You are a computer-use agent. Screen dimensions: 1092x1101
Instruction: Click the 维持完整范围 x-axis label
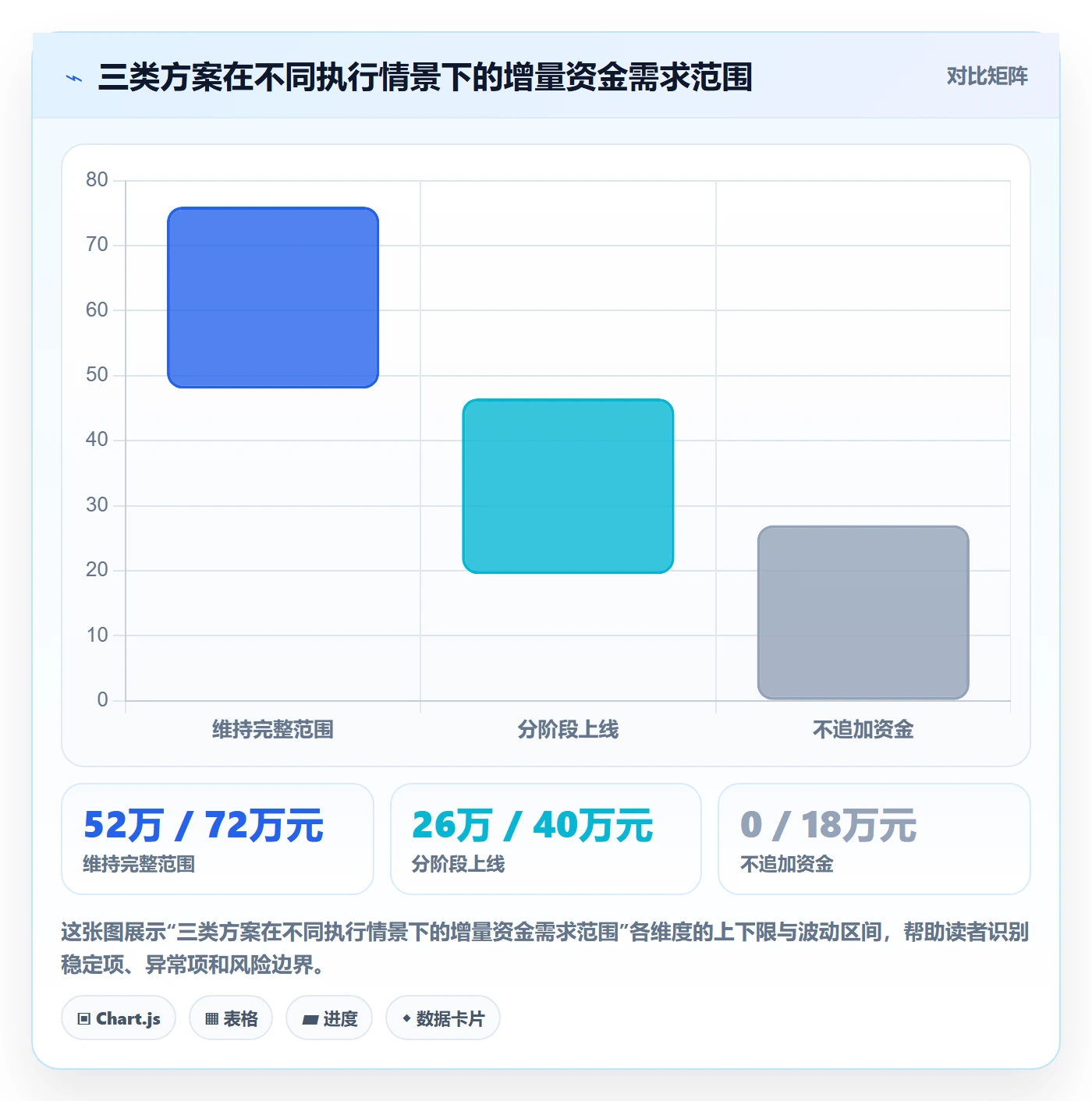(x=273, y=730)
